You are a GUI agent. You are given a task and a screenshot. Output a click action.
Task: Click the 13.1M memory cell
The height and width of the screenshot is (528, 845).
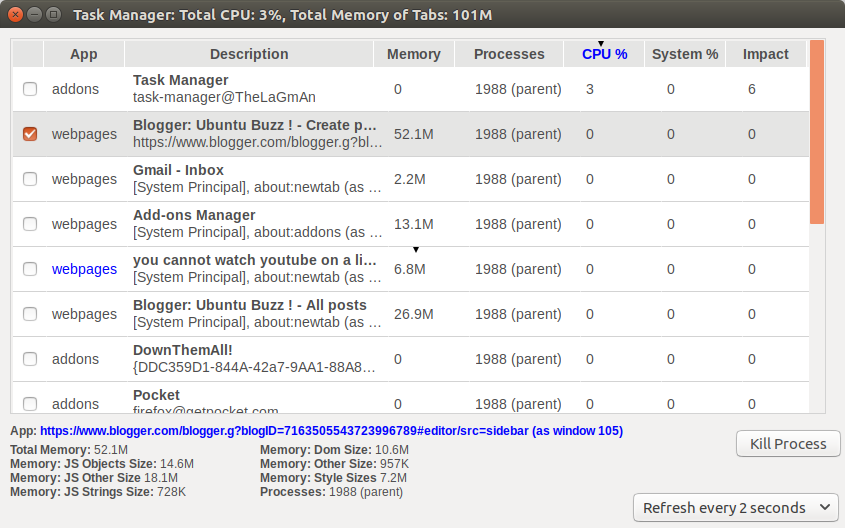click(x=413, y=224)
